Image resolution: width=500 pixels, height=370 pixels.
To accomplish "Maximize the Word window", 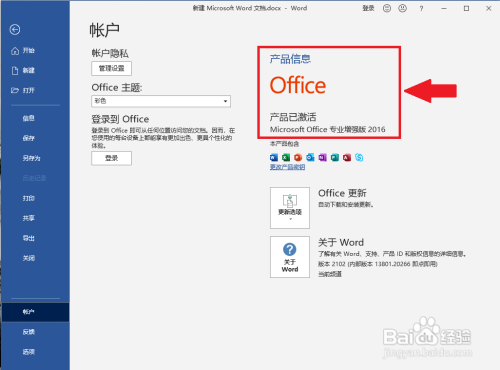I will tap(466, 9).
